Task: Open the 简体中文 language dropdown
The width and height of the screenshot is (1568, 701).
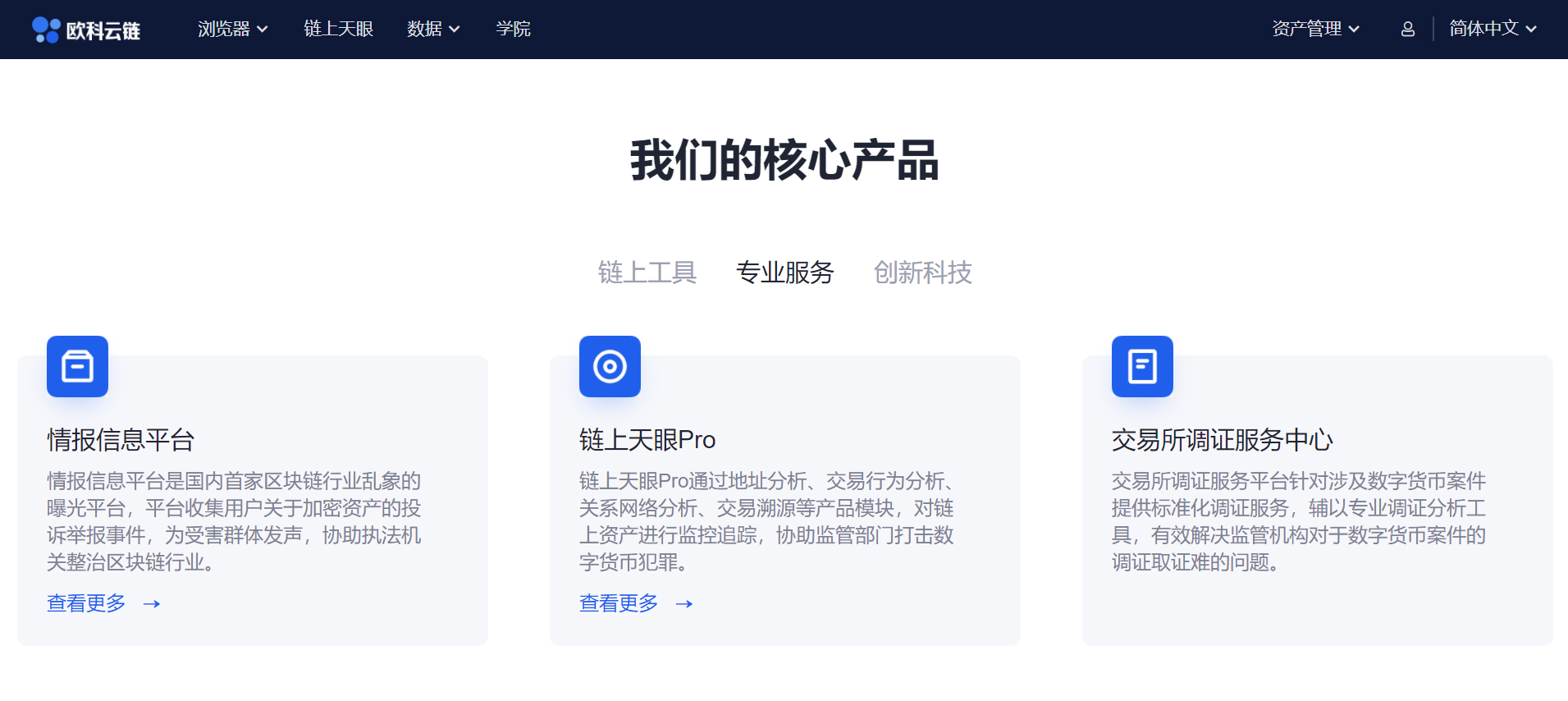Action: click(x=1493, y=29)
